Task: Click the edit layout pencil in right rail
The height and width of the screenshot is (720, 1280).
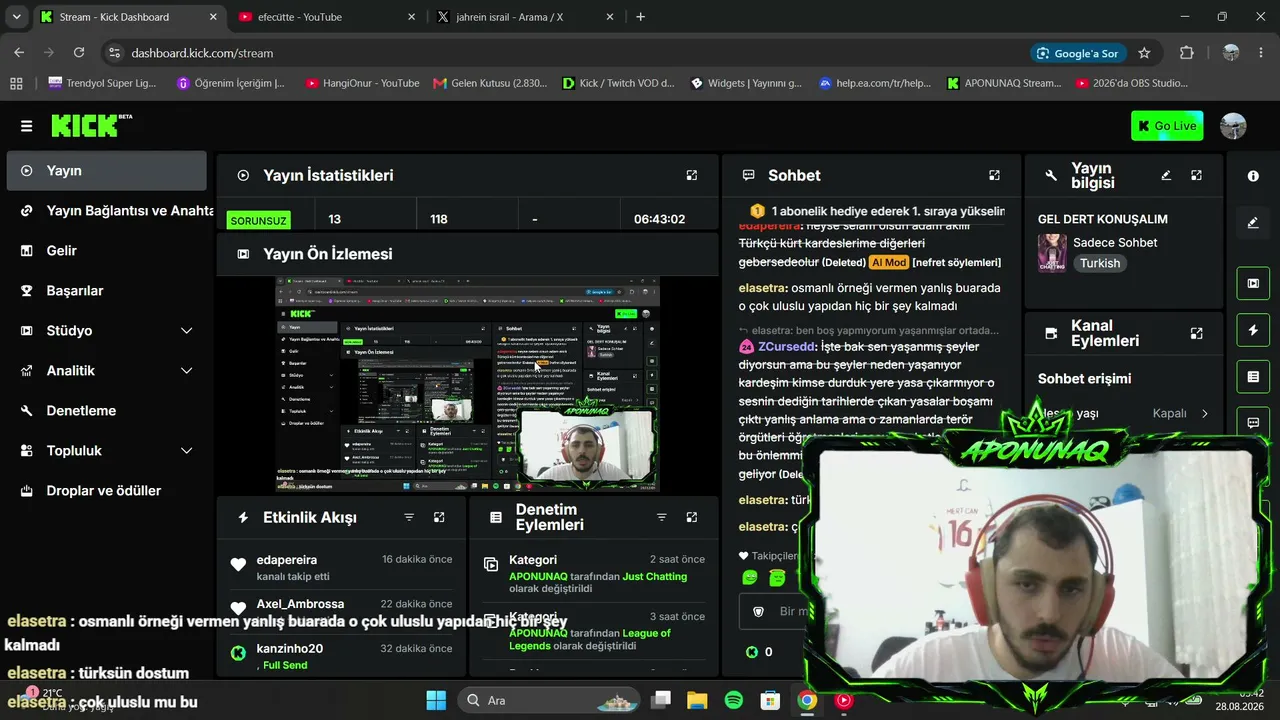Action: tap(1253, 223)
